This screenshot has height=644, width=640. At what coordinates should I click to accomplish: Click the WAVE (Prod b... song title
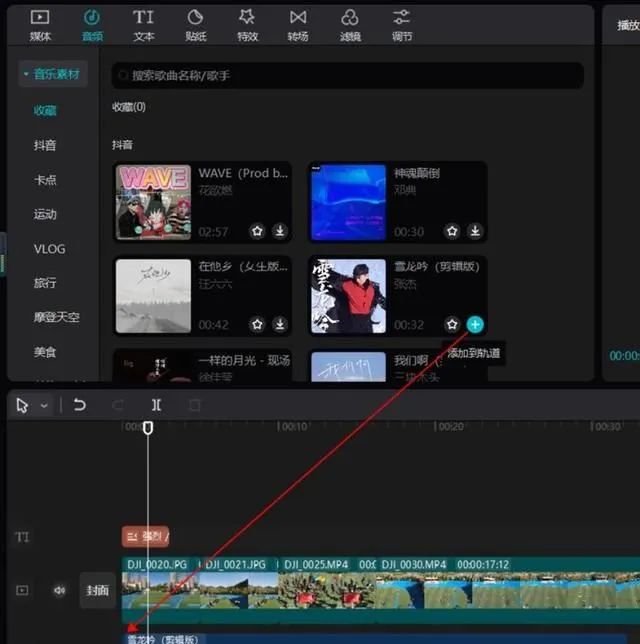click(243, 173)
